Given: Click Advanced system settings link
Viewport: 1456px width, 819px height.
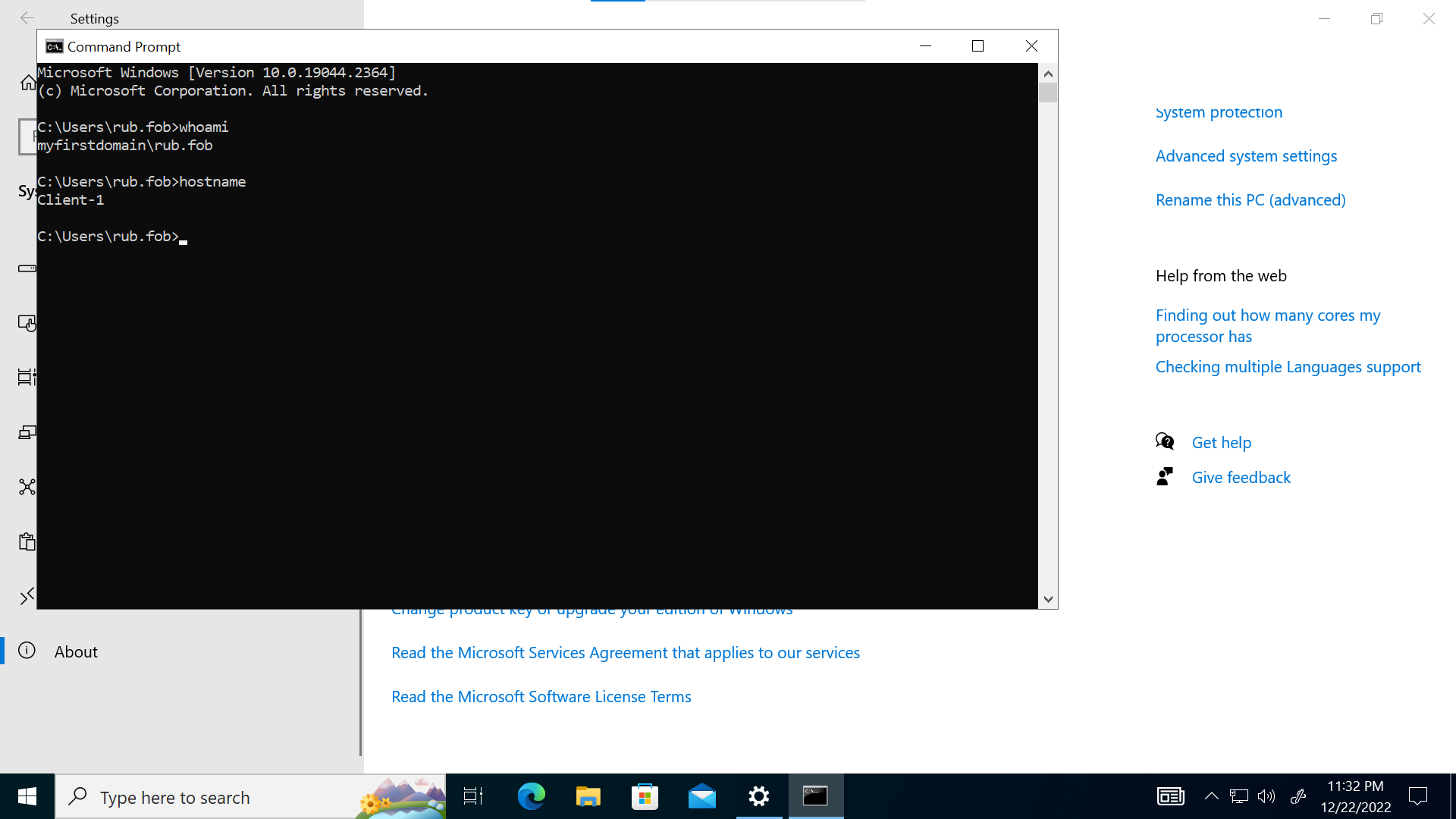Looking at the screenshot, I should coord(1246,155).
